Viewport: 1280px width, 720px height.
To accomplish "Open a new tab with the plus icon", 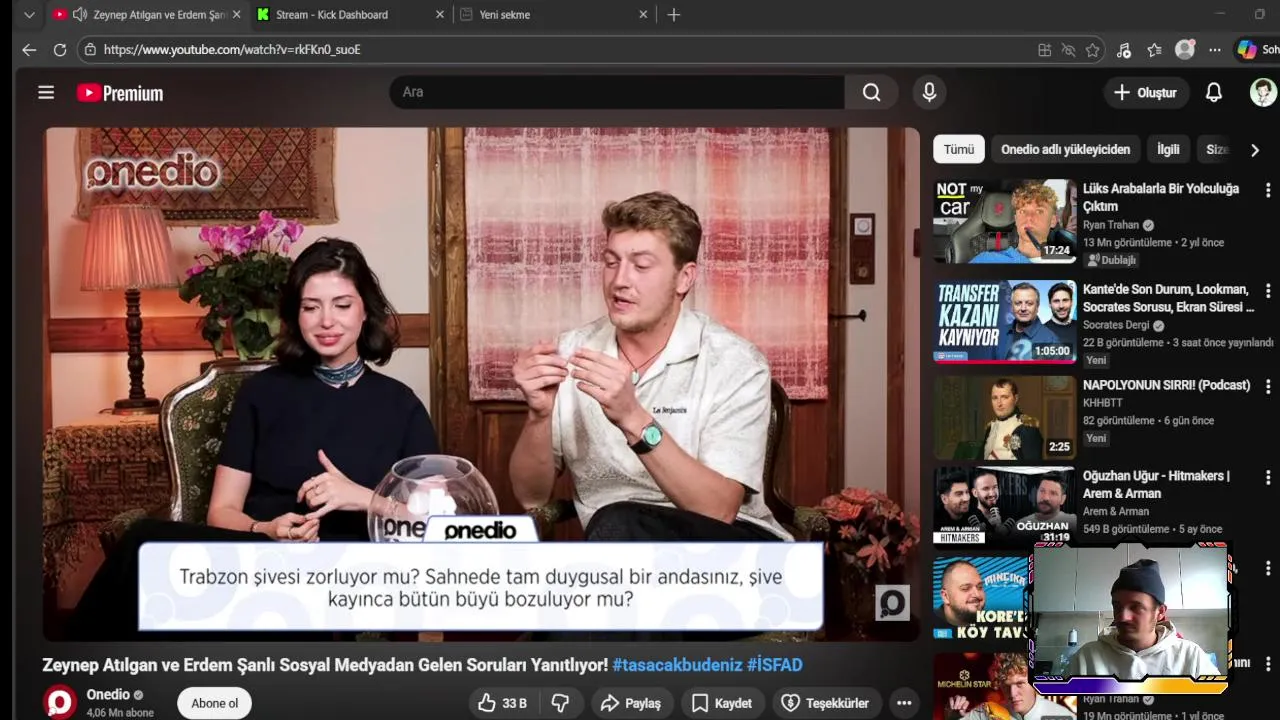I will click(x=674, y=15).
